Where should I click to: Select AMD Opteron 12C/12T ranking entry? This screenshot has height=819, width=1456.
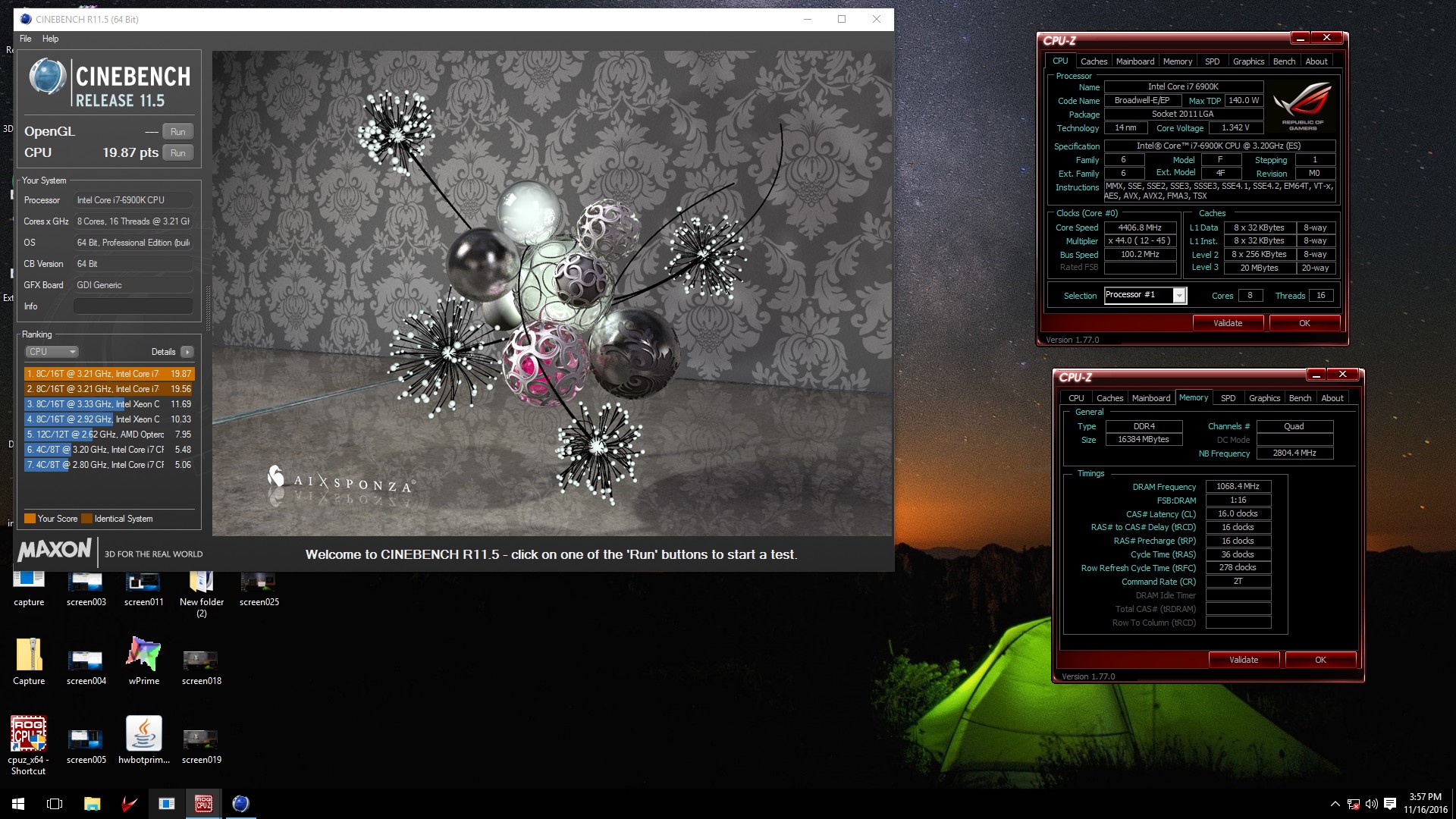click(x=109, y=435)
